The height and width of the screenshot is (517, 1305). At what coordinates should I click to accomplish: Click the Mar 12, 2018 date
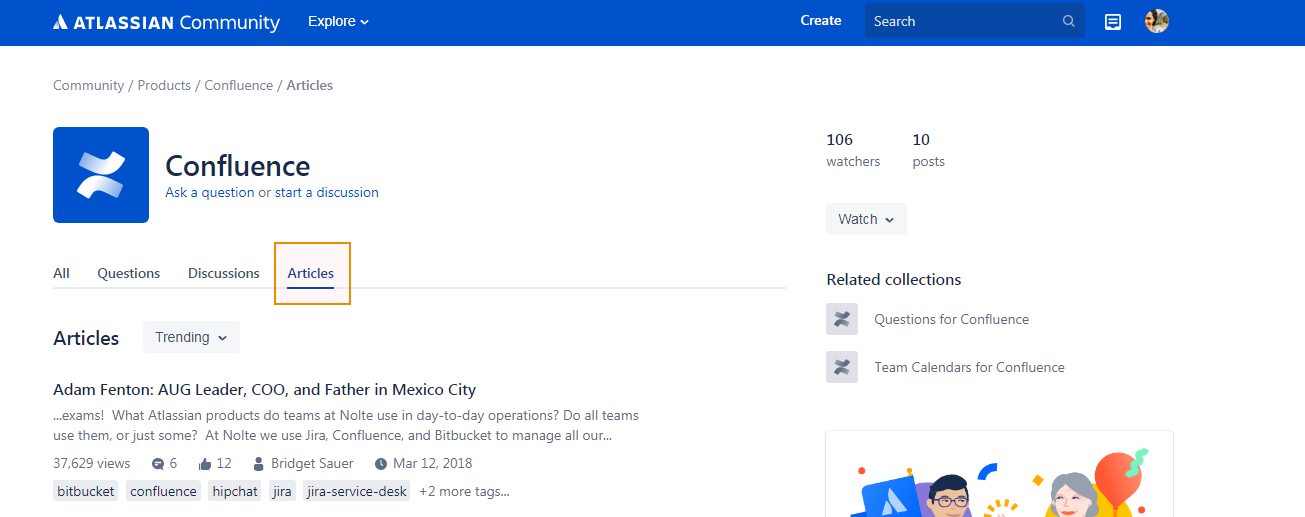(433, 464)
